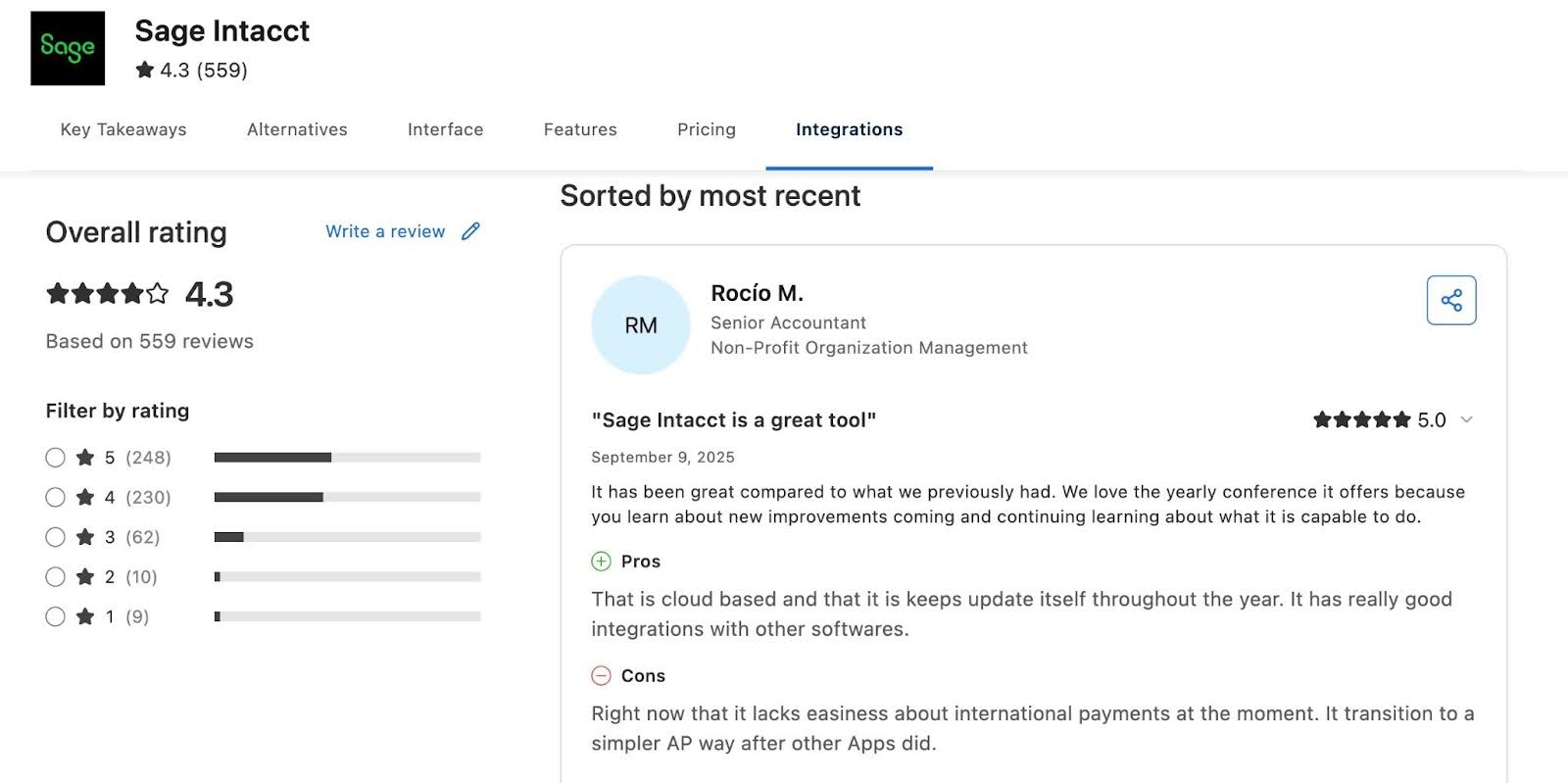Click the Sage Intacct product title

[222, 31]
